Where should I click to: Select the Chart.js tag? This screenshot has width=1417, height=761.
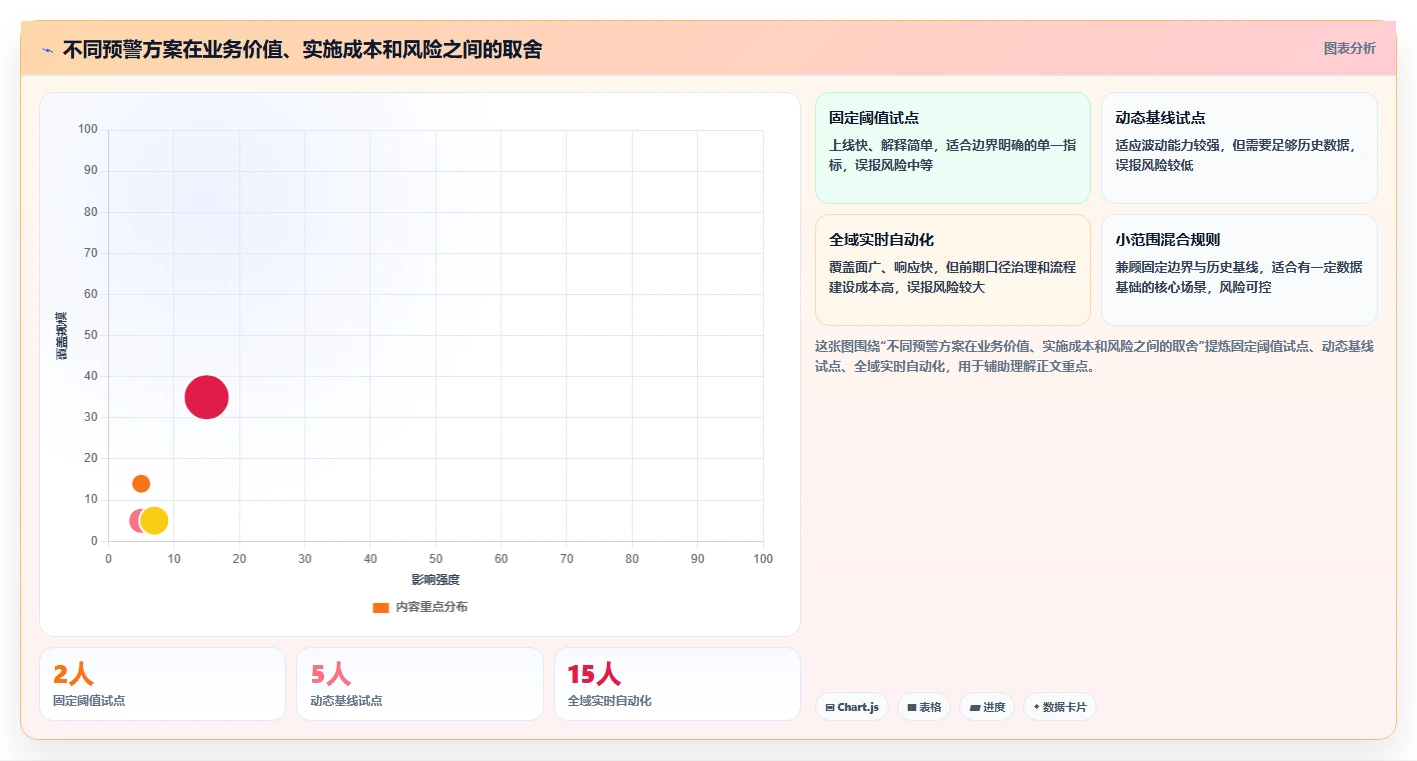(x=851, y=707)
